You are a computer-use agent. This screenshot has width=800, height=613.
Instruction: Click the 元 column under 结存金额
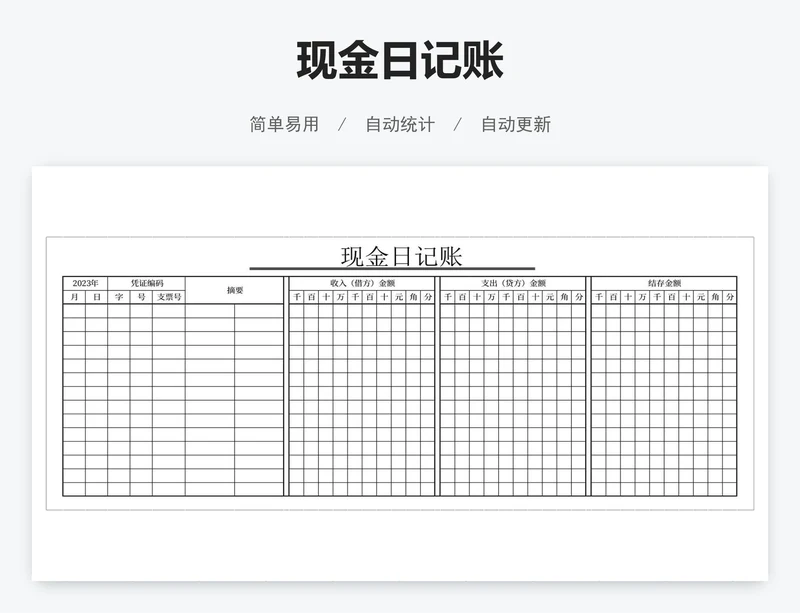(x=701, y=297)
